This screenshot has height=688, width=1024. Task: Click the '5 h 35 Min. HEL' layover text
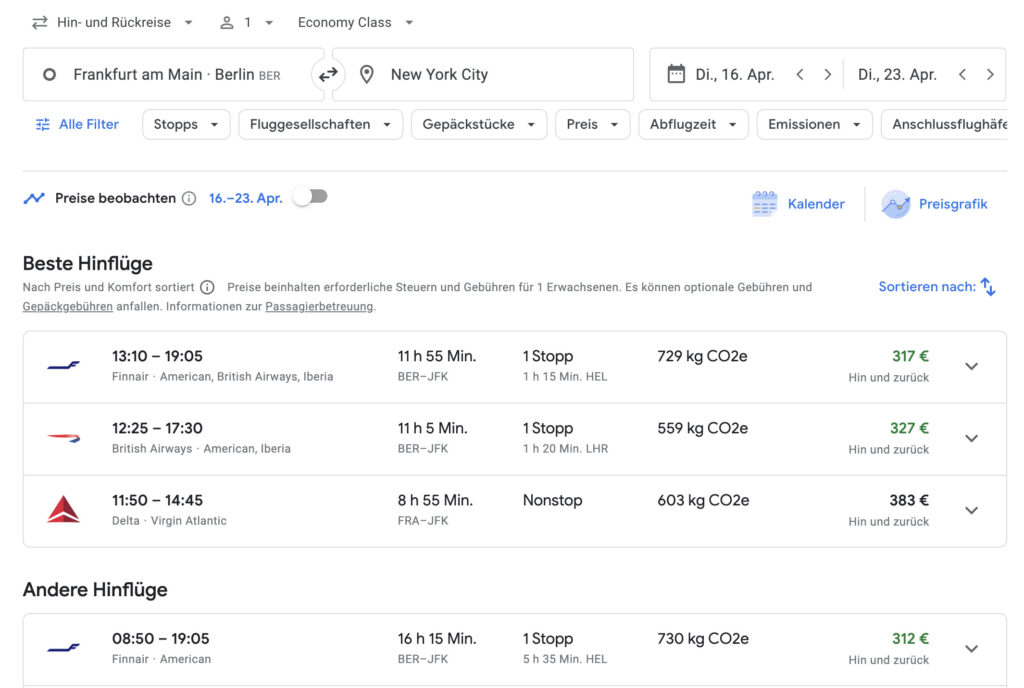565,659
